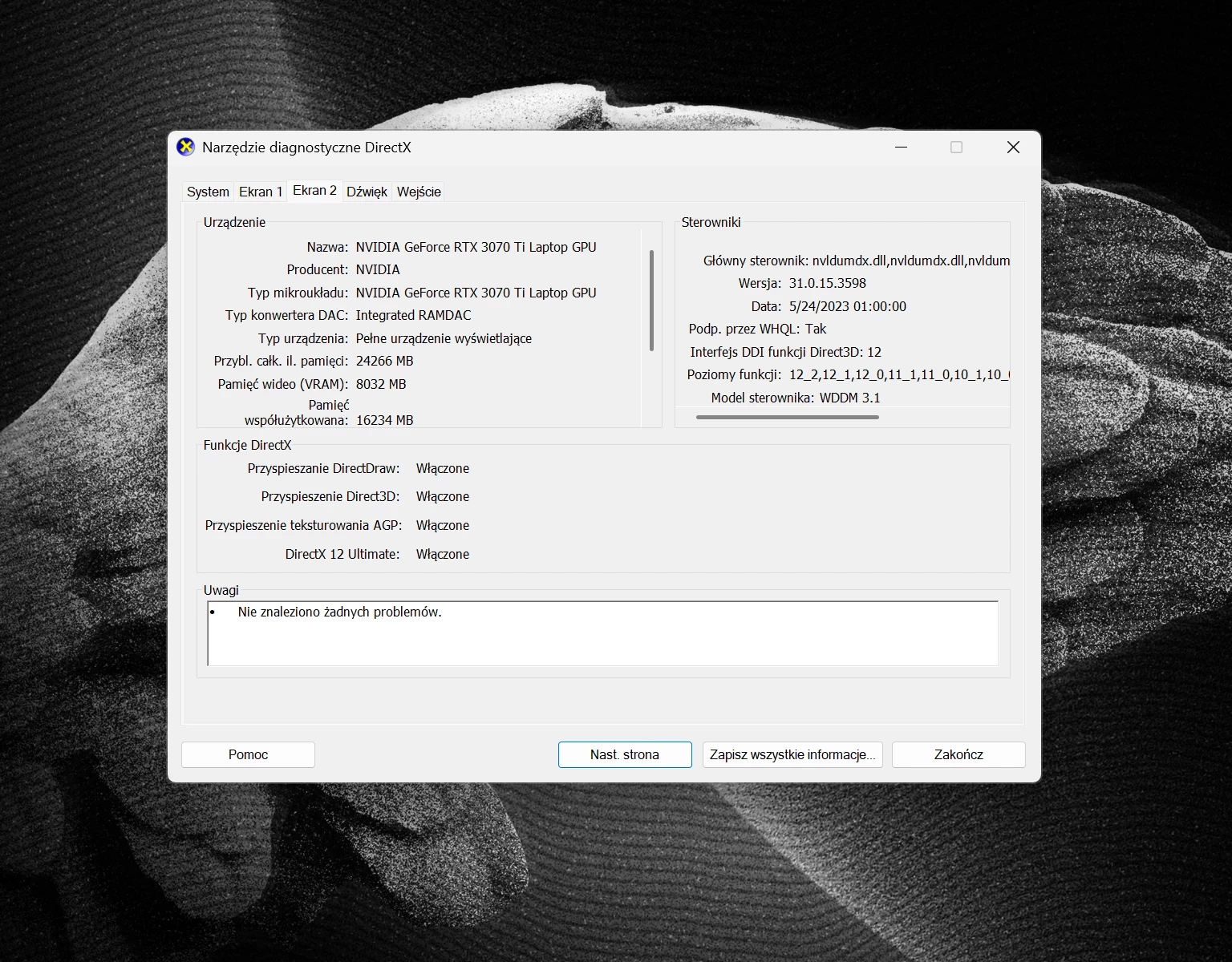Click the DirectX diagnostic tool title icon
Screen dimensions: 1232x962
[x=185, y=147]
